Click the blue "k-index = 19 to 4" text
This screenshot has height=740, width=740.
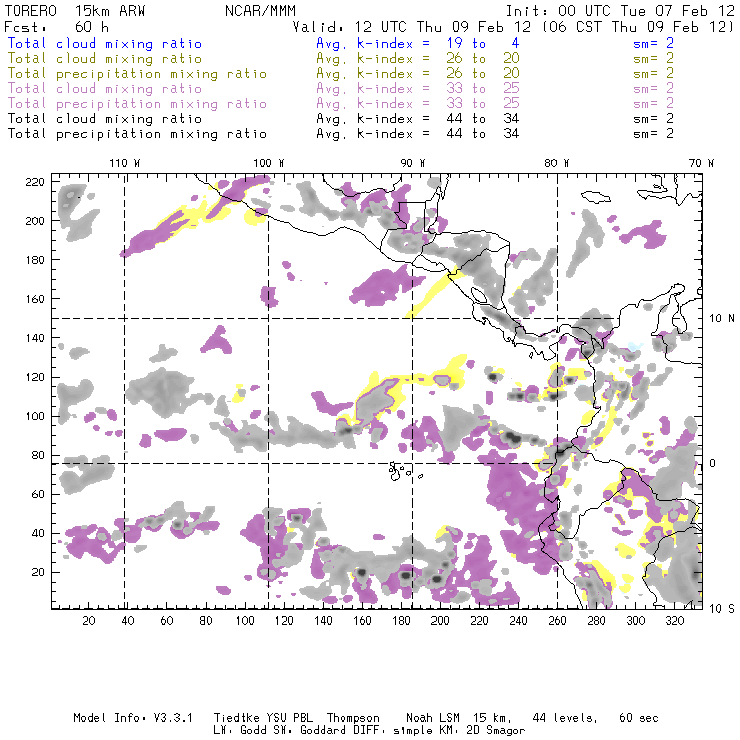click(438, 43)
